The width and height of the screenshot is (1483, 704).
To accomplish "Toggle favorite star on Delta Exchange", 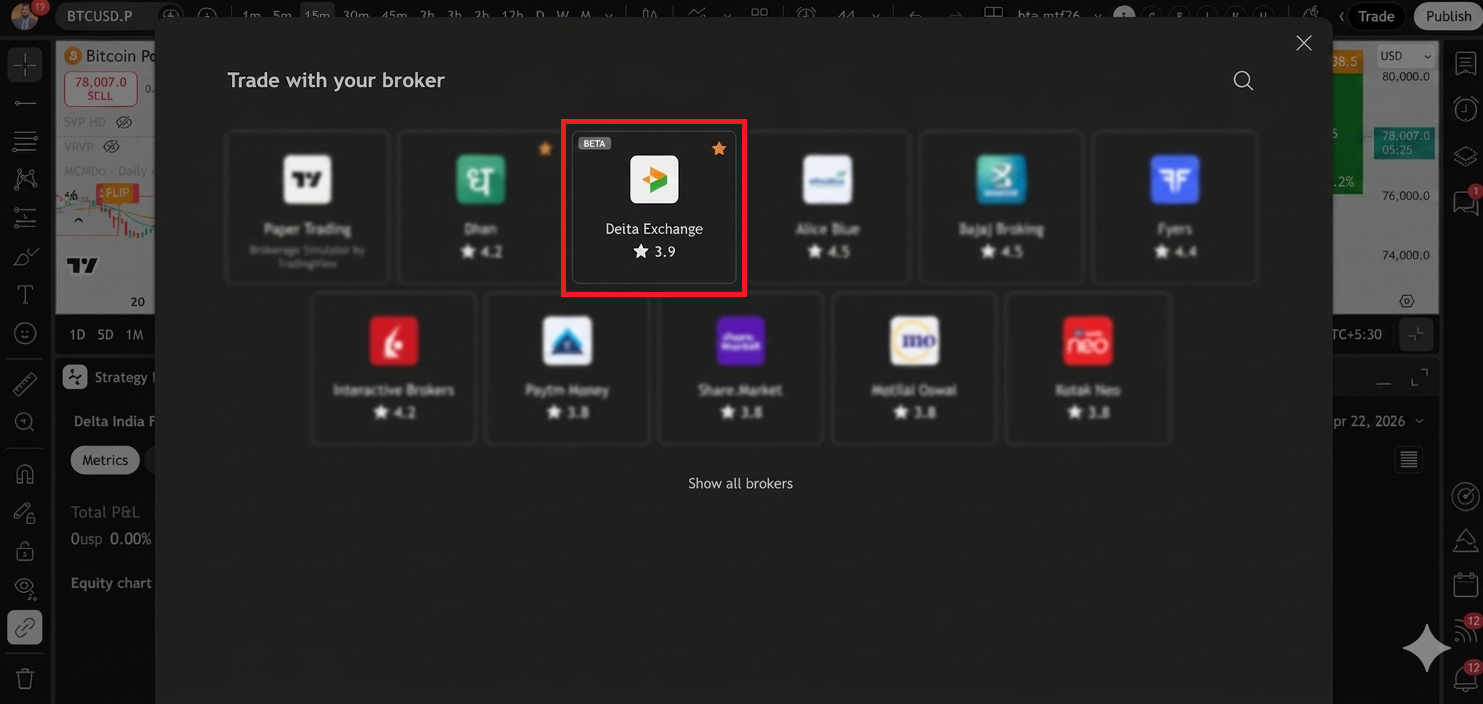I will click(x=718, y=148).
